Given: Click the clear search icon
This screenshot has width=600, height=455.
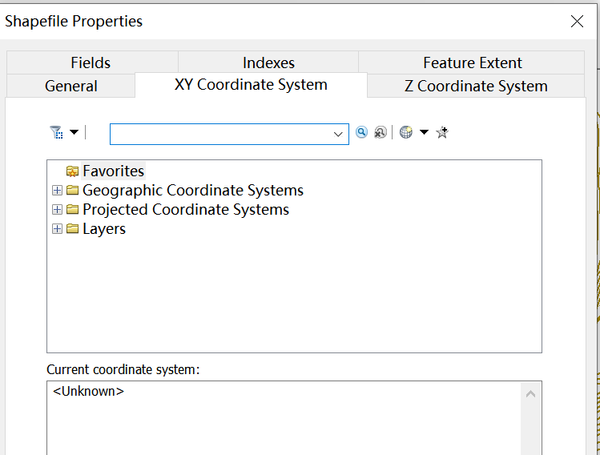Looking at the screenshot, I should pos(380,132).
